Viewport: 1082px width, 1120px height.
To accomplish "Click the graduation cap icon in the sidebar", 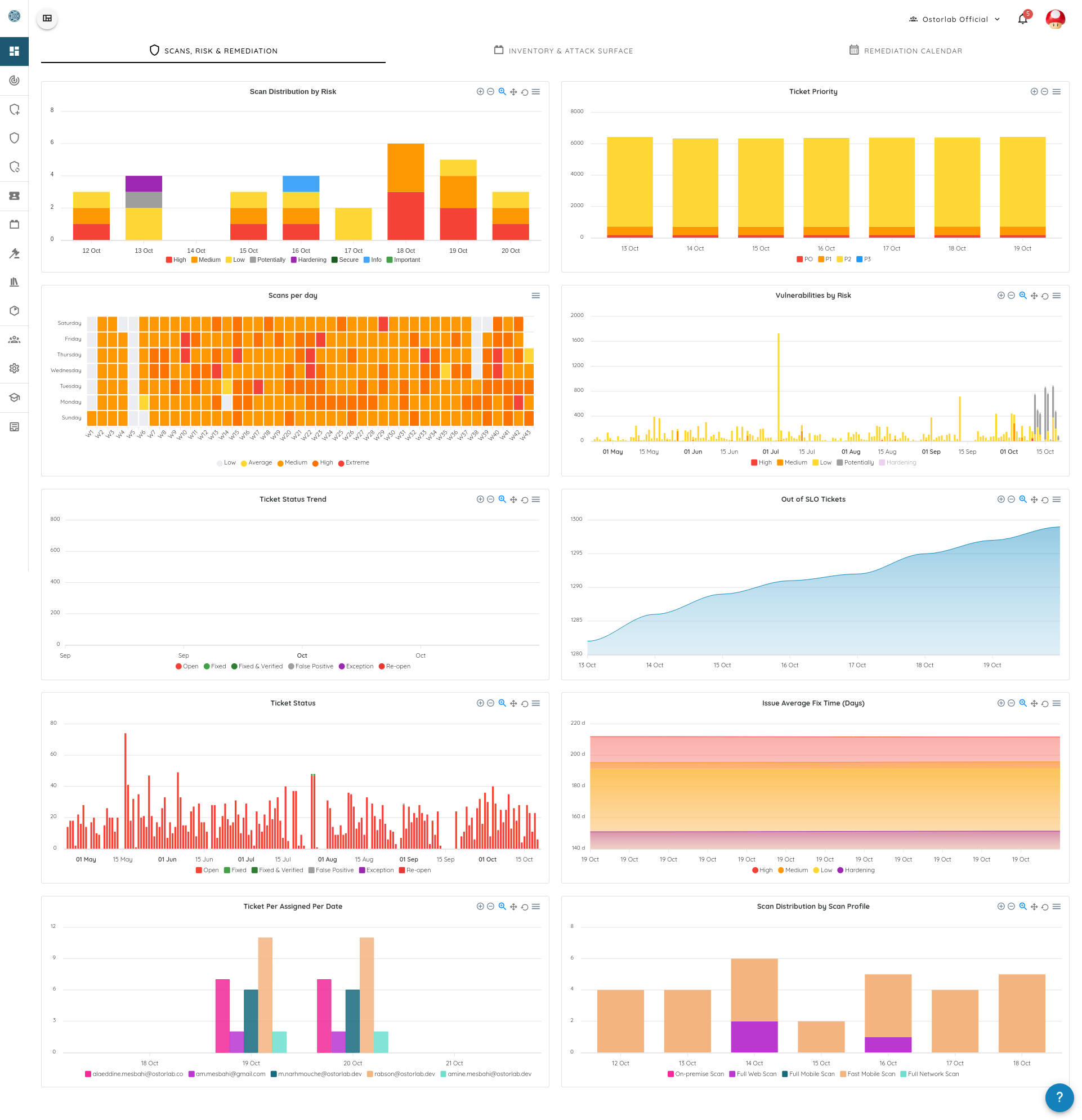I will [14, 397].
